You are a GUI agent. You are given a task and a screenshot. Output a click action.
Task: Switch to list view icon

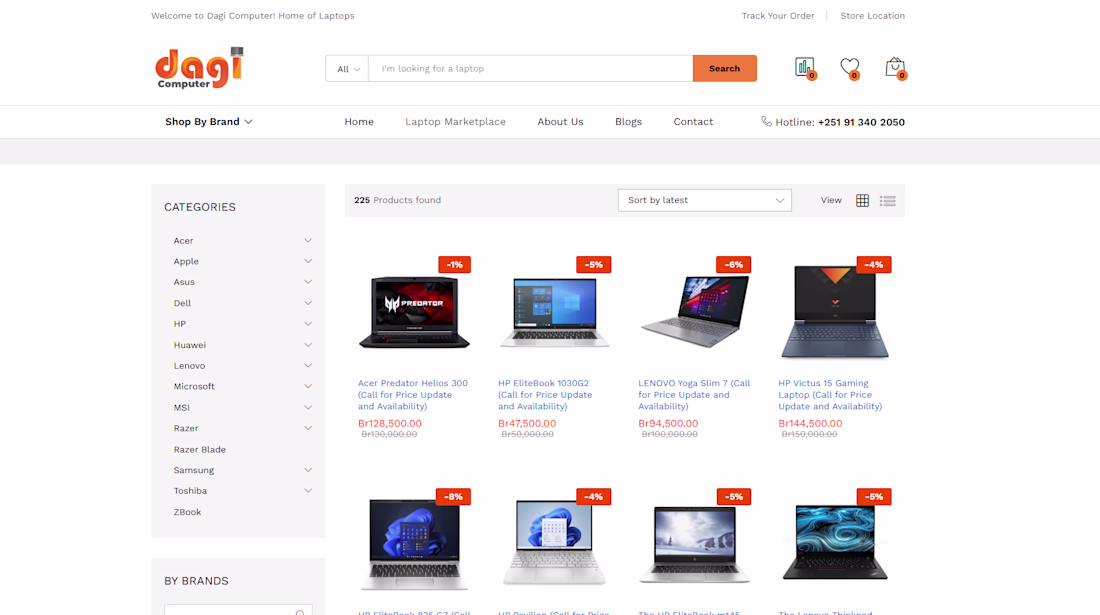tap(887, 201)
